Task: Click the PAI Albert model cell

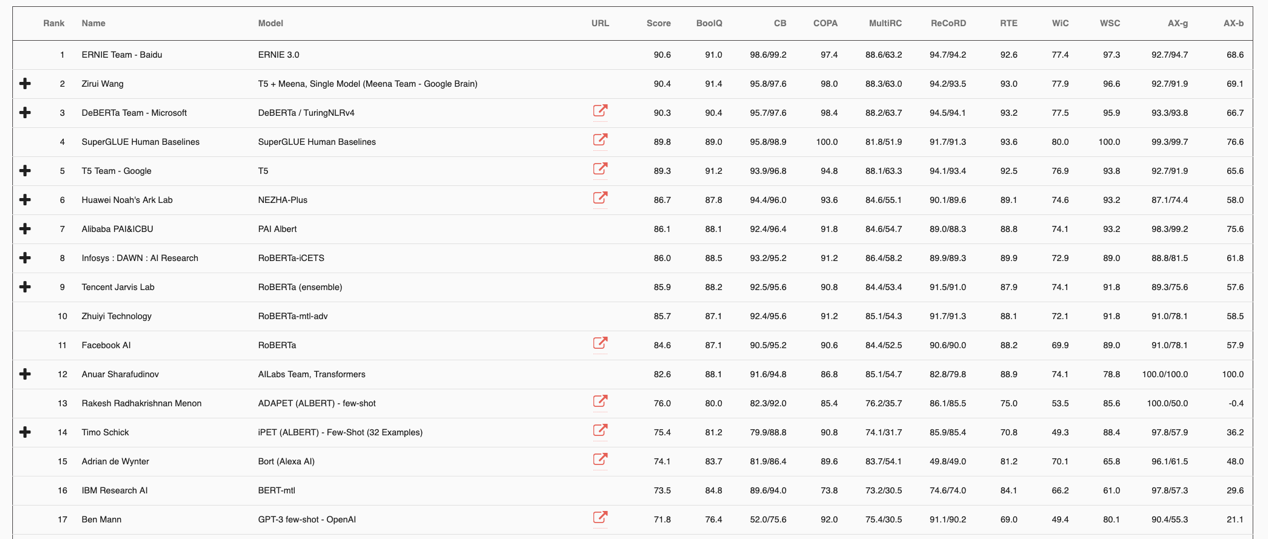Action: 277,229
